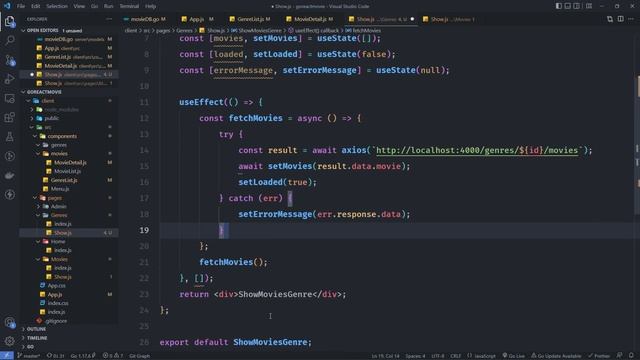
Task: Click the errors and warnings status indicator
Action: coord(113,356)
